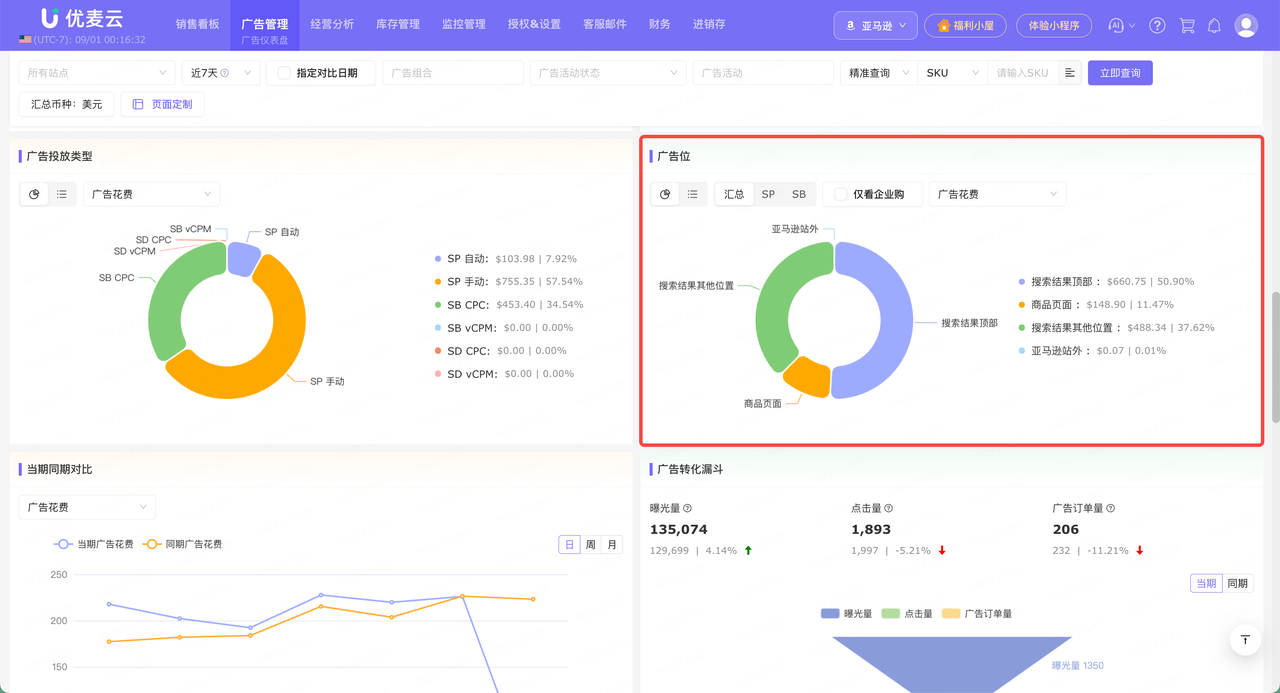Open the SKU type dropdown
The width and height of the screenshot is (1280, 693).
[952, 73]
